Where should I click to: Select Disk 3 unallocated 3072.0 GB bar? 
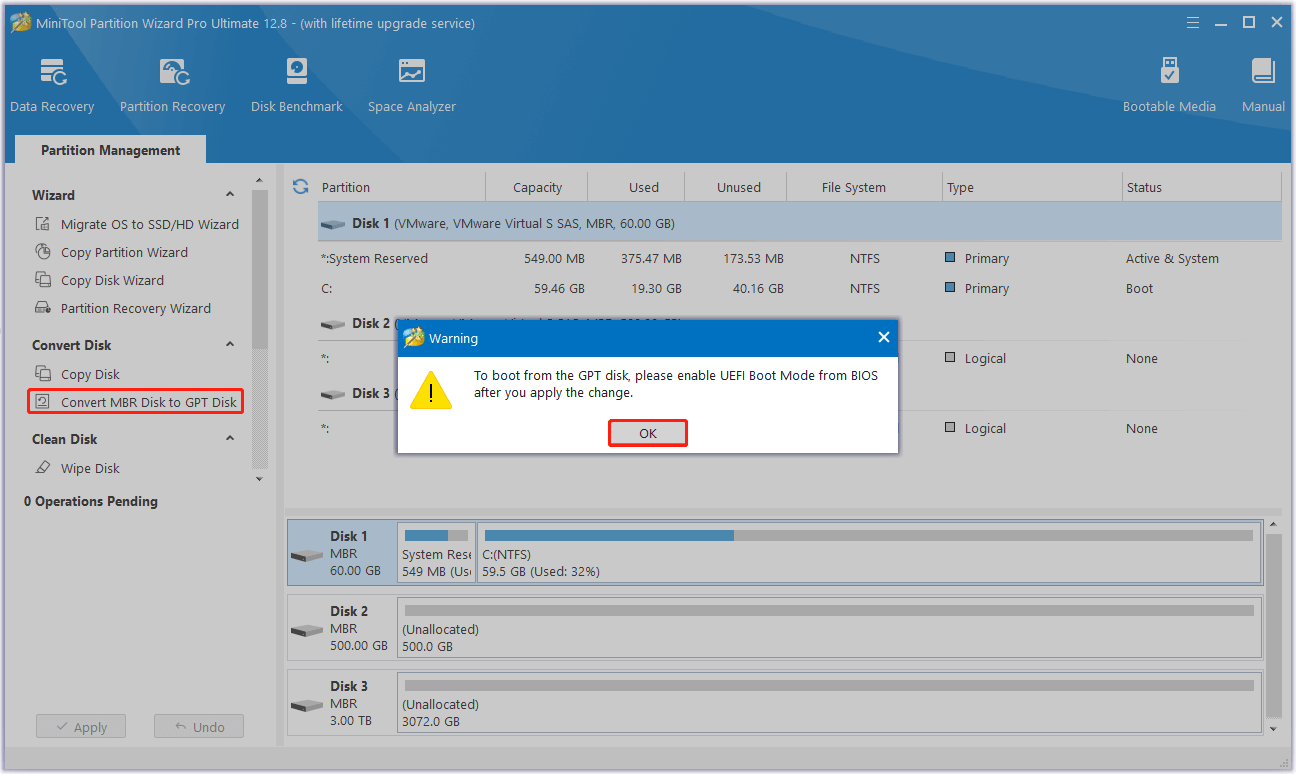coord(829,704)
